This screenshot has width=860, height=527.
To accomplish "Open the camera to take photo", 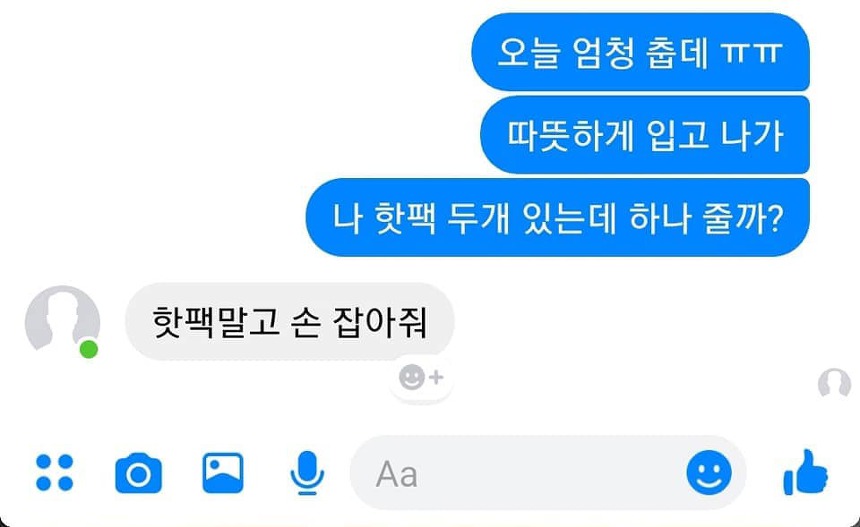I will pyautogui.click(x=138, y=473).
